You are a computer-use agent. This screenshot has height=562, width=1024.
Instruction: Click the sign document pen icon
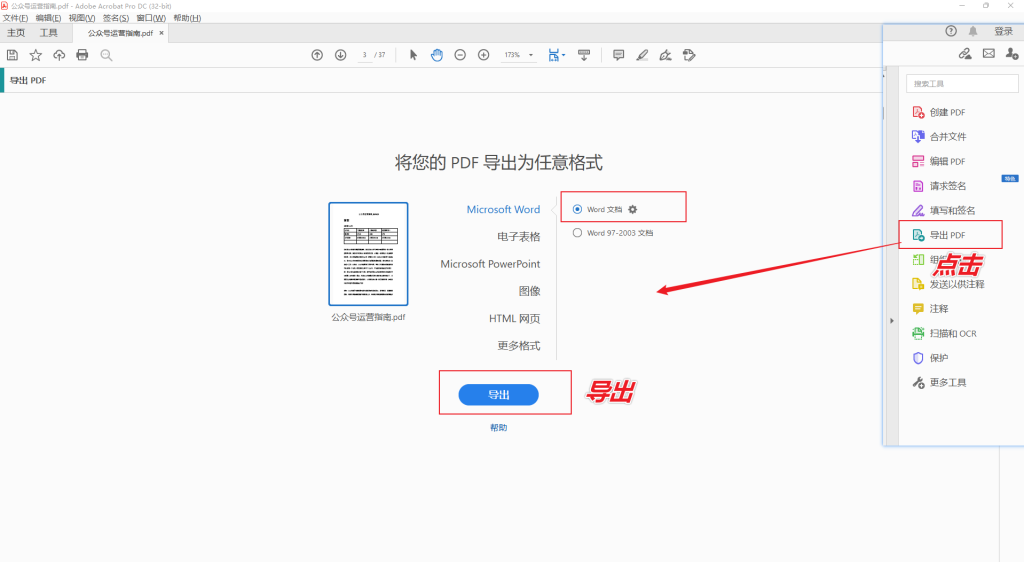point(665,55)
